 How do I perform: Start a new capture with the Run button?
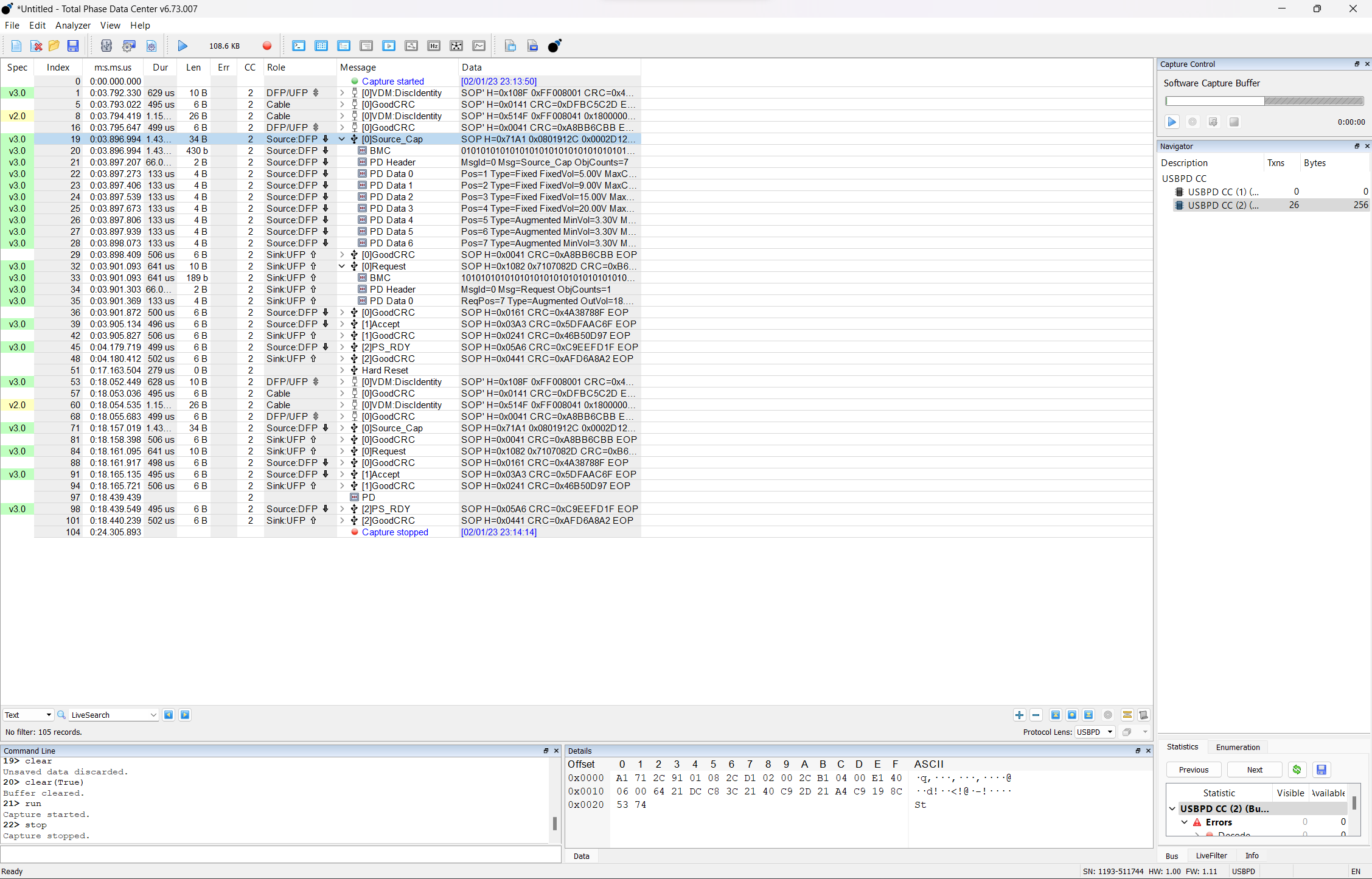pyautogui.click(x=182, y=46)
